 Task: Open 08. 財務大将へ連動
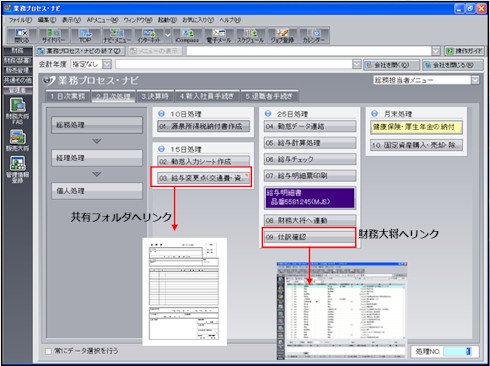tap(310, 220)
